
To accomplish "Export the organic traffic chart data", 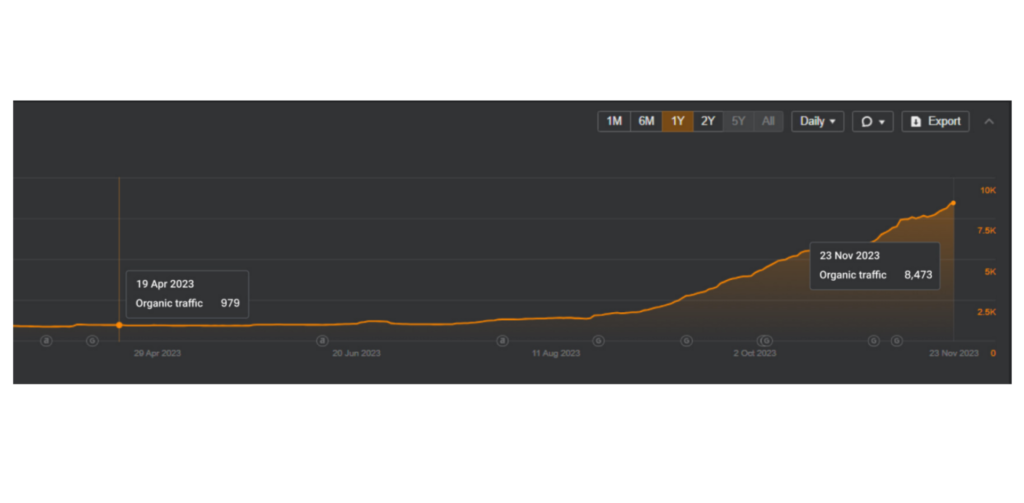I will [935, 121].
